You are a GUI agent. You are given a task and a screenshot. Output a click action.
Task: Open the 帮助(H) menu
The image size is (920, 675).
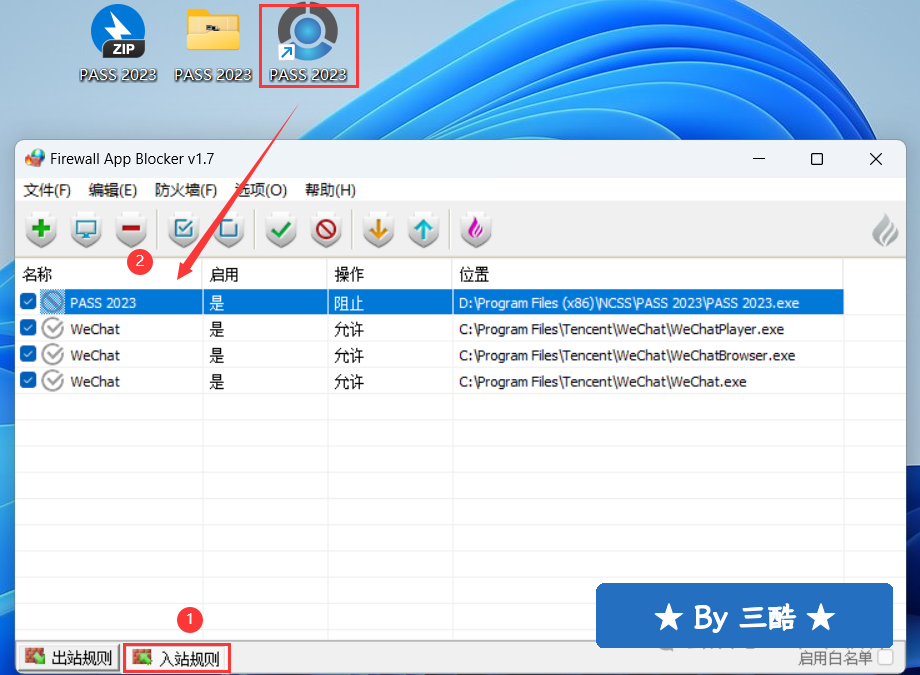(x=330, y=190)
